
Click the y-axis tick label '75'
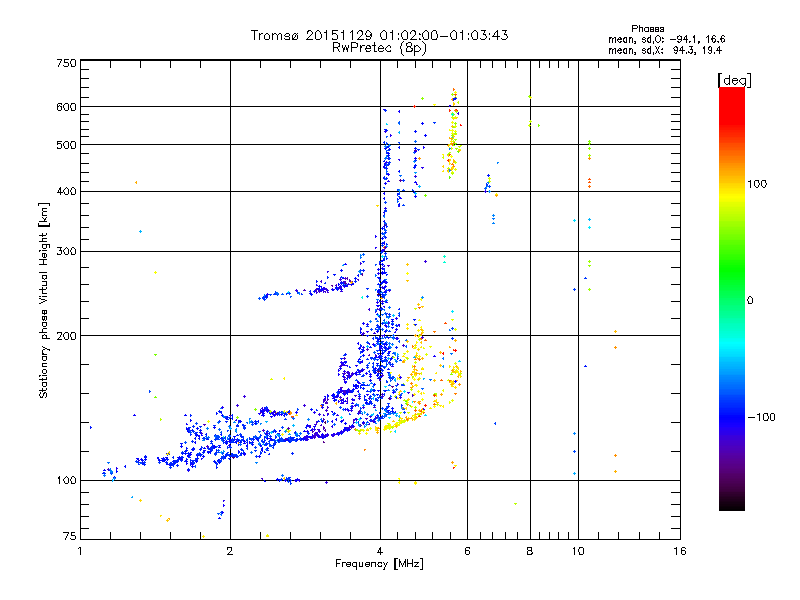pos(70,536)
